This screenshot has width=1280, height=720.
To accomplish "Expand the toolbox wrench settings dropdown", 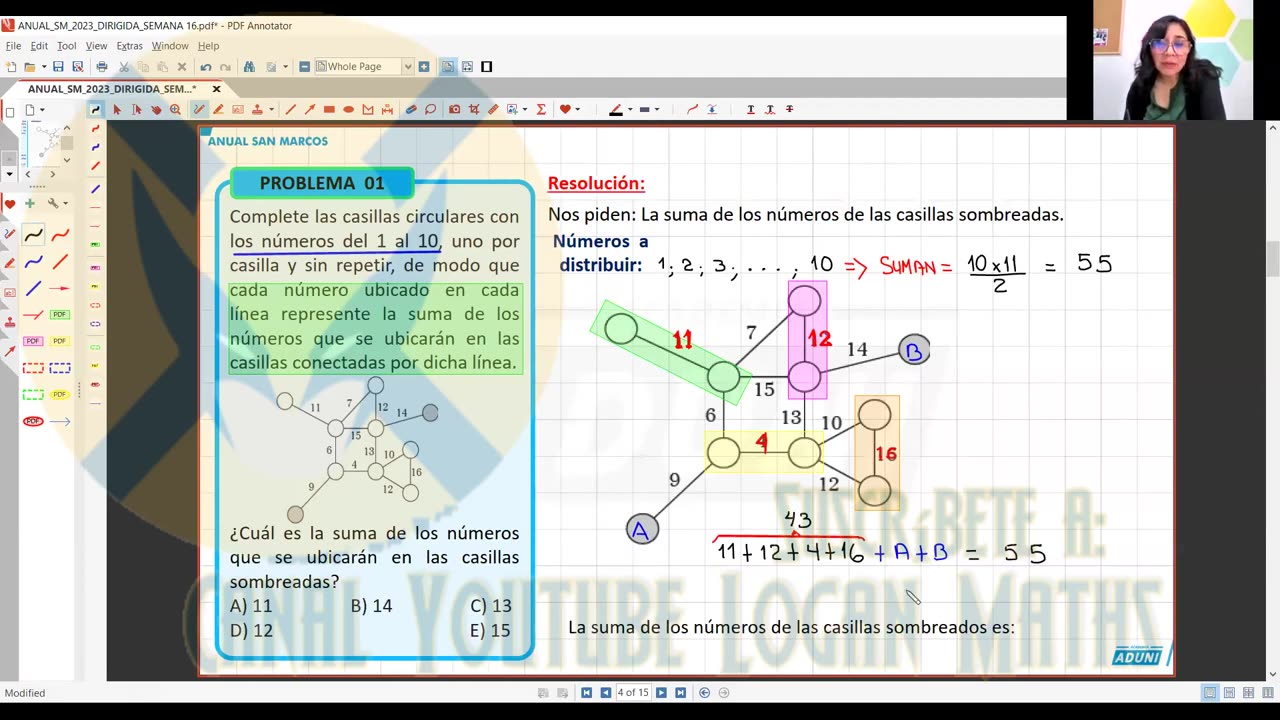I will (67, 204).
